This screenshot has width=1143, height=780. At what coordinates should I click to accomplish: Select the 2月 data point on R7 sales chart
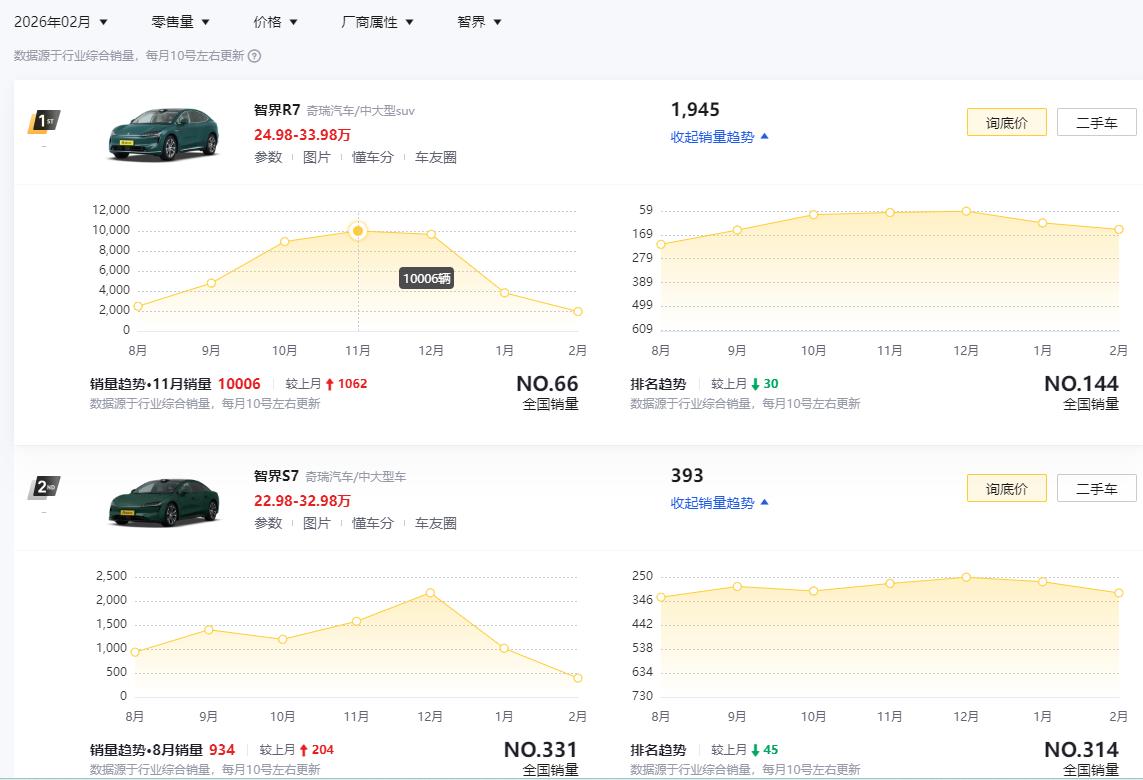578,311
